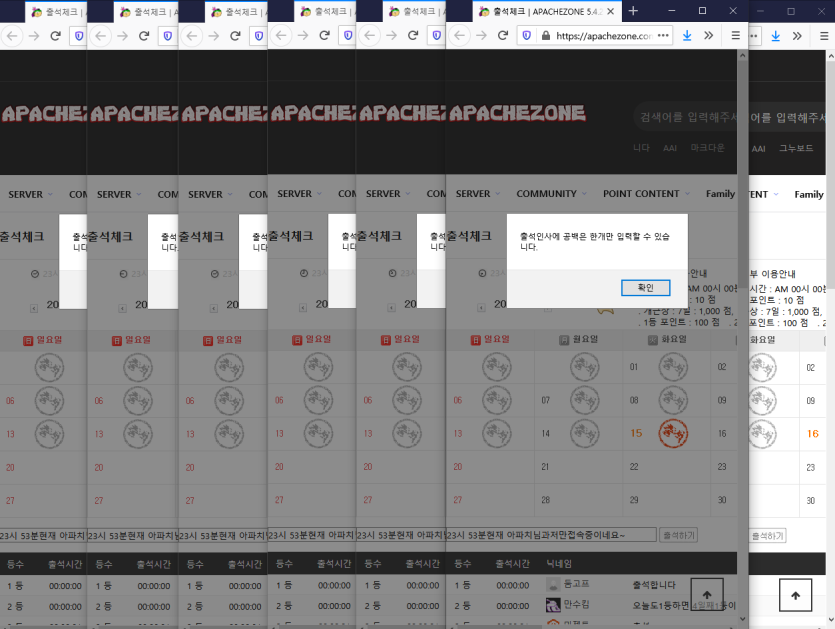Click the 출석하기 button in the right background window

[x=767, y=536]
